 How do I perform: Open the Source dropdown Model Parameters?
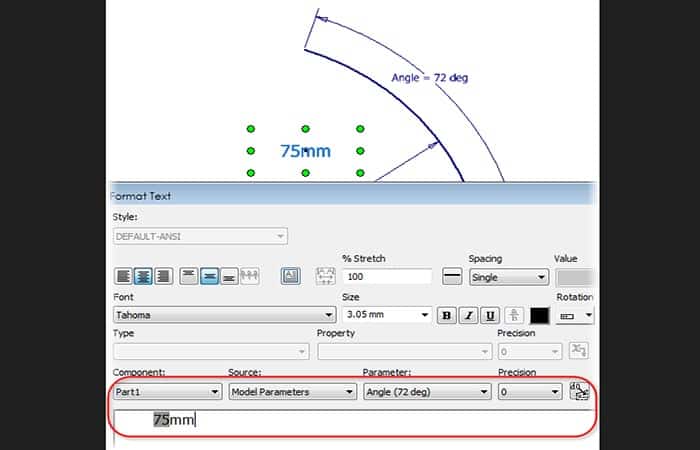(x=292, y=392)
